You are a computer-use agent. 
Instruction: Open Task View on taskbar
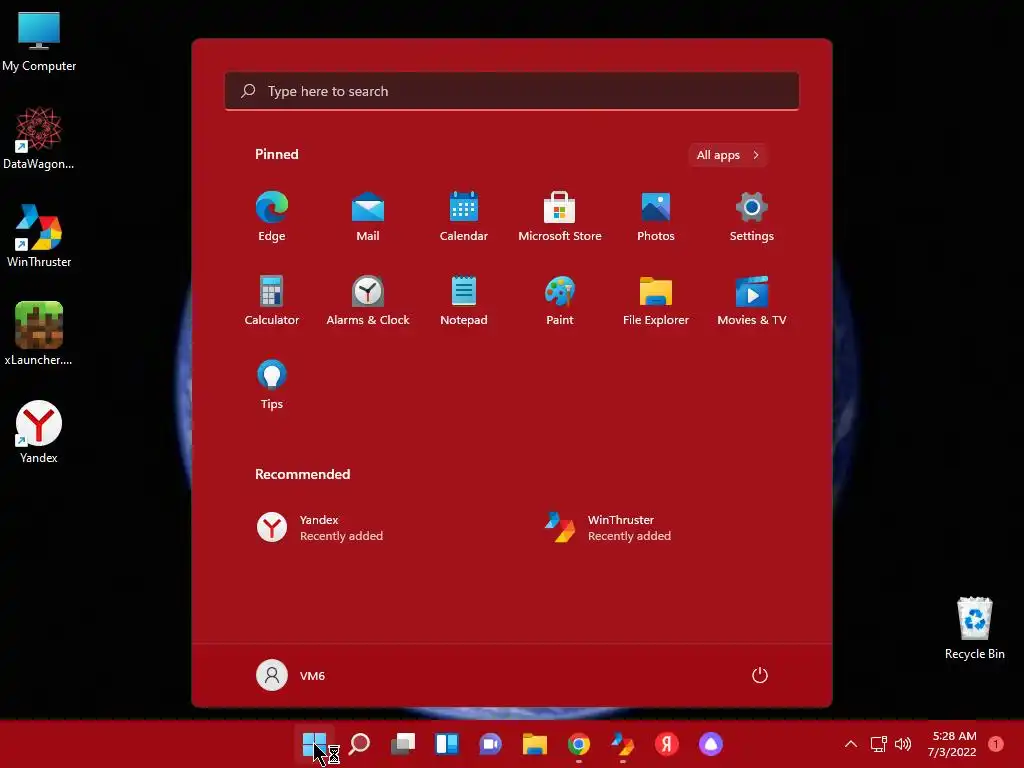[403, 744]
